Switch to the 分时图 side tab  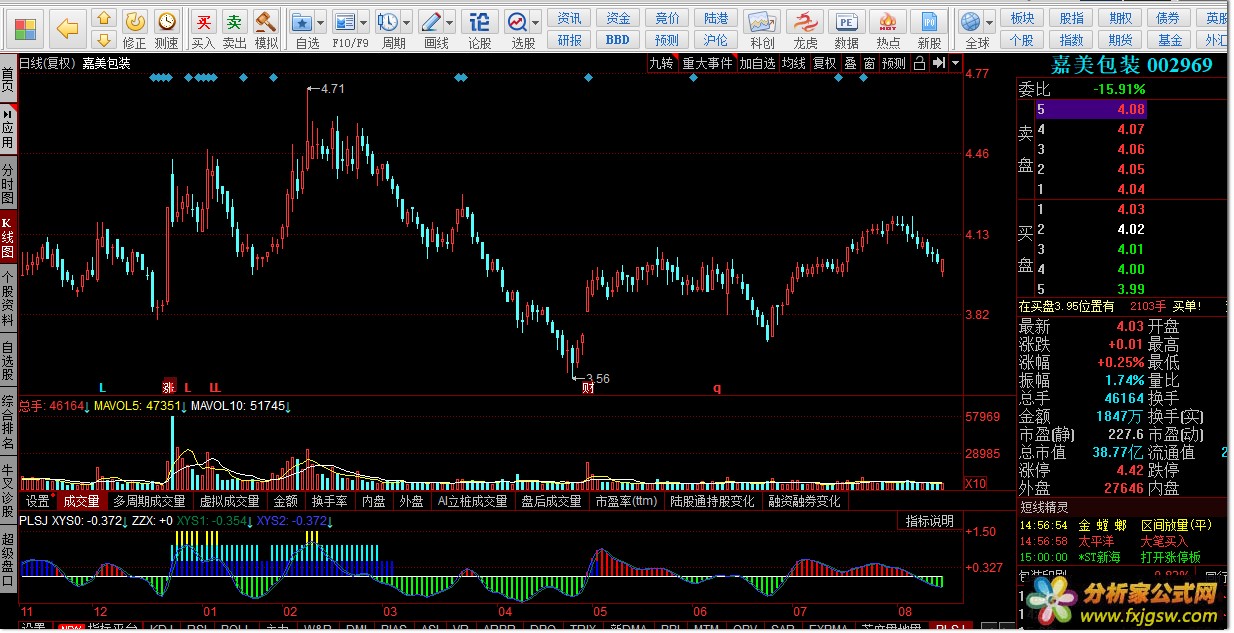8,181
